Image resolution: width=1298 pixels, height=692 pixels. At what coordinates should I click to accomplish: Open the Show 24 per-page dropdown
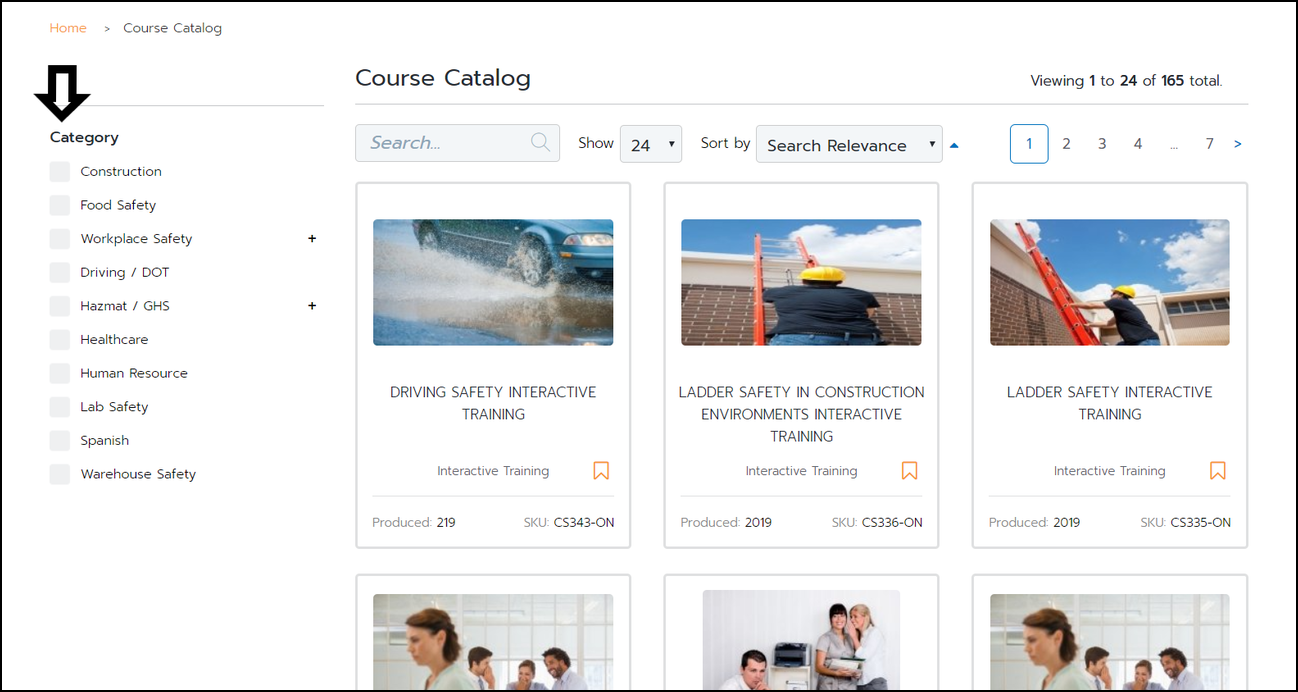tap(651, 145)
